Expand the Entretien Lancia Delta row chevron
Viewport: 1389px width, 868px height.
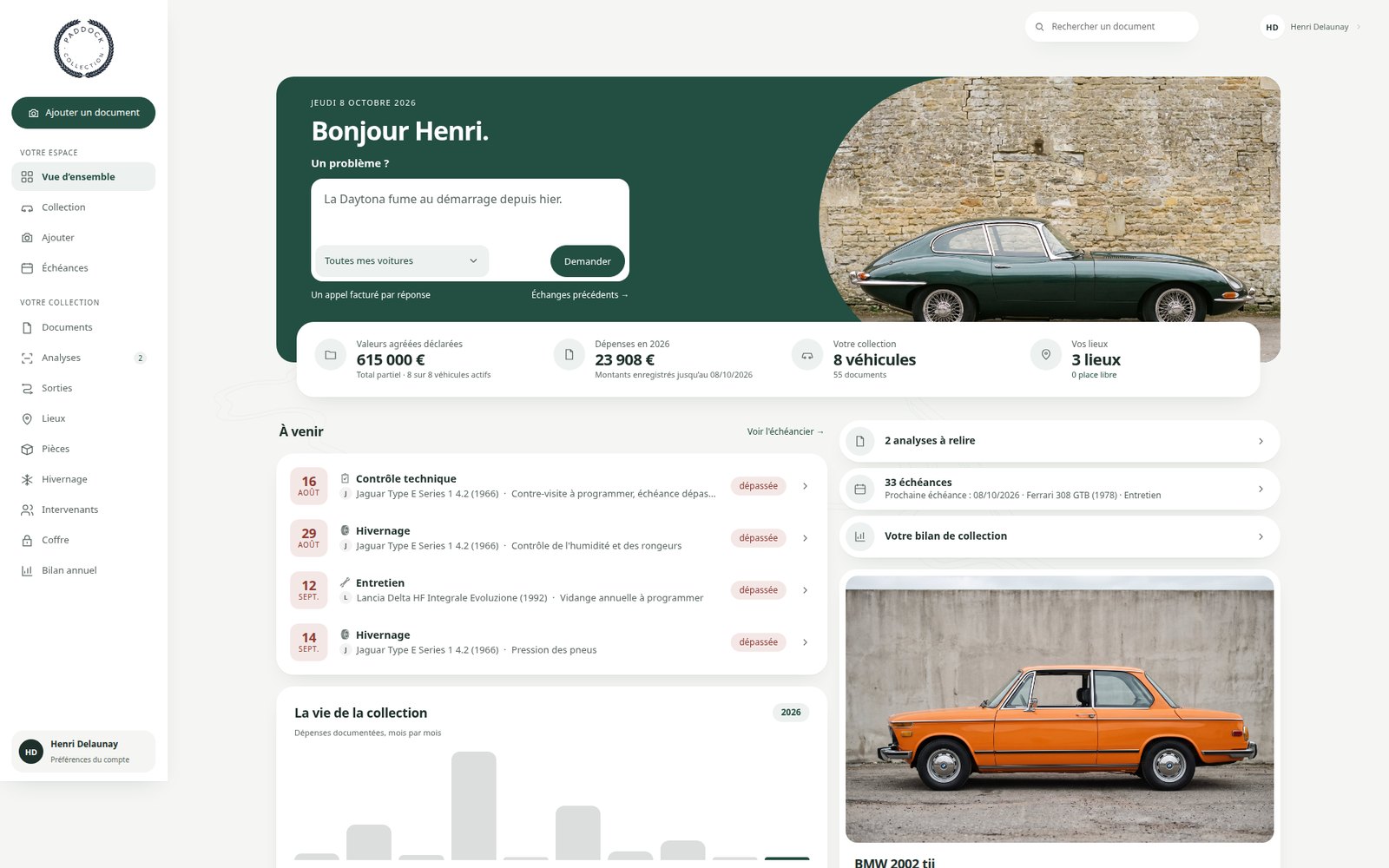(805, 590)
